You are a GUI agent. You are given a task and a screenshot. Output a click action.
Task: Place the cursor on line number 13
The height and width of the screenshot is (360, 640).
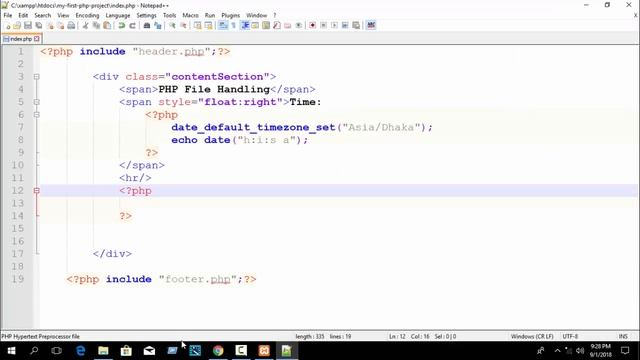(18, 203)
